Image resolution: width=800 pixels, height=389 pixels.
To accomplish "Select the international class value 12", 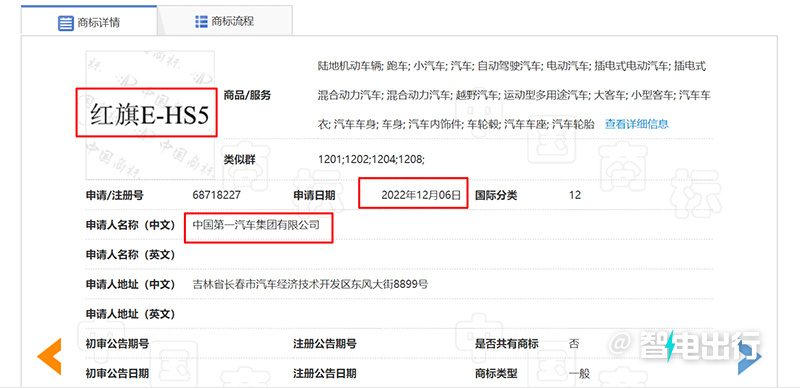I will coord(575,195).
